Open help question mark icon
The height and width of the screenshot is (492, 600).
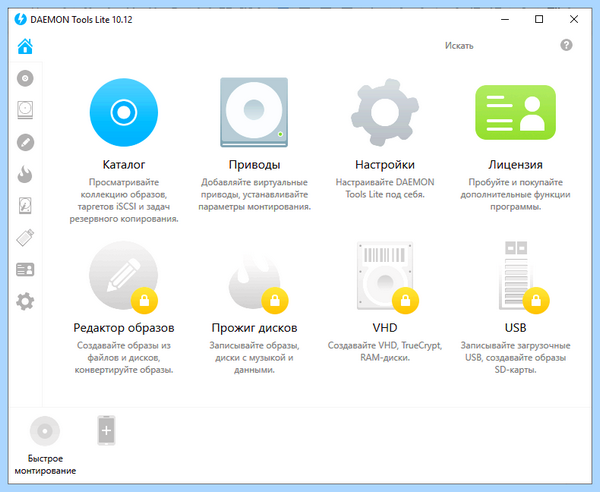566,45
